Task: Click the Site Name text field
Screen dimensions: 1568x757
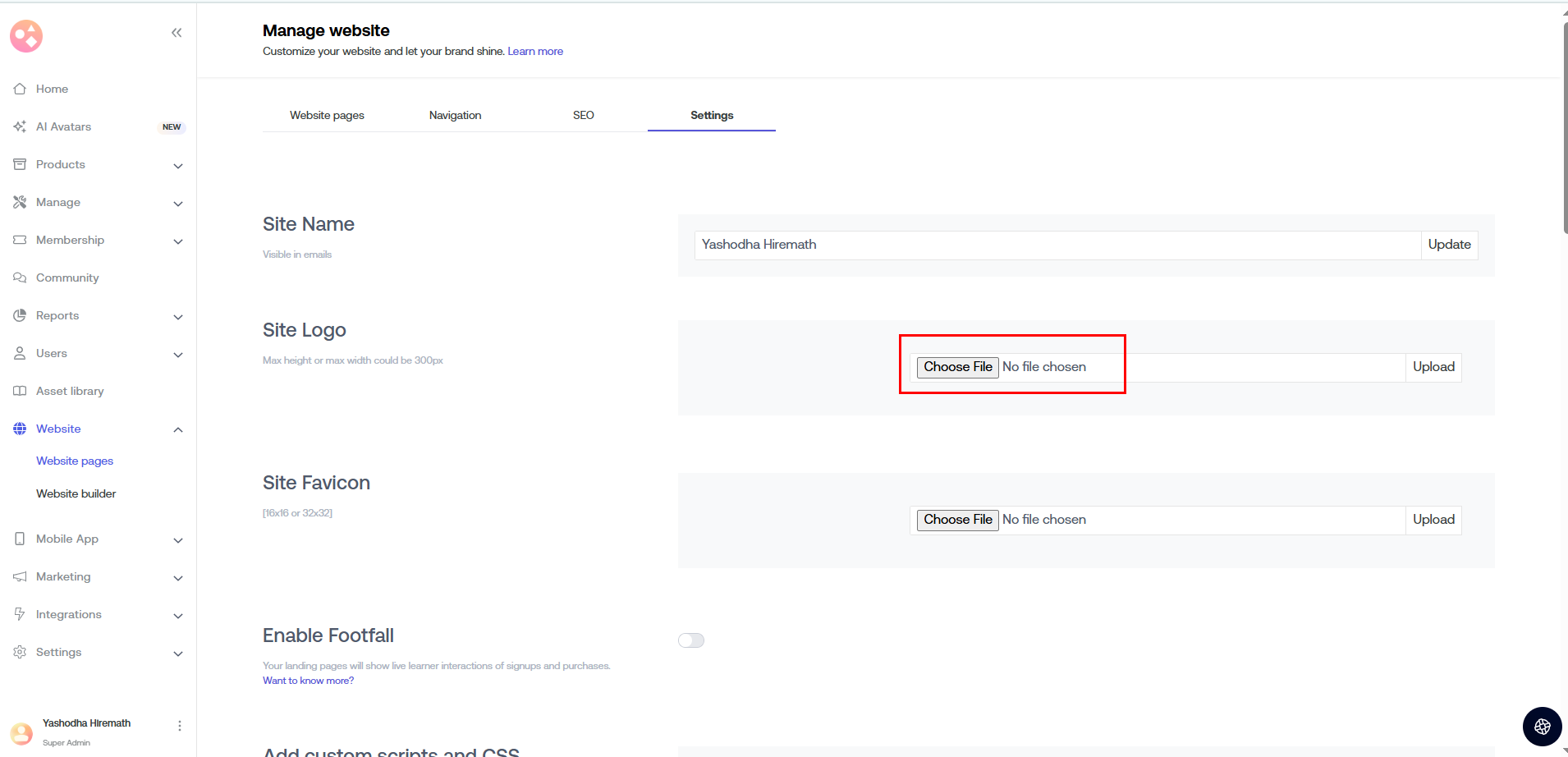Action: click(x=1057, y=245)
